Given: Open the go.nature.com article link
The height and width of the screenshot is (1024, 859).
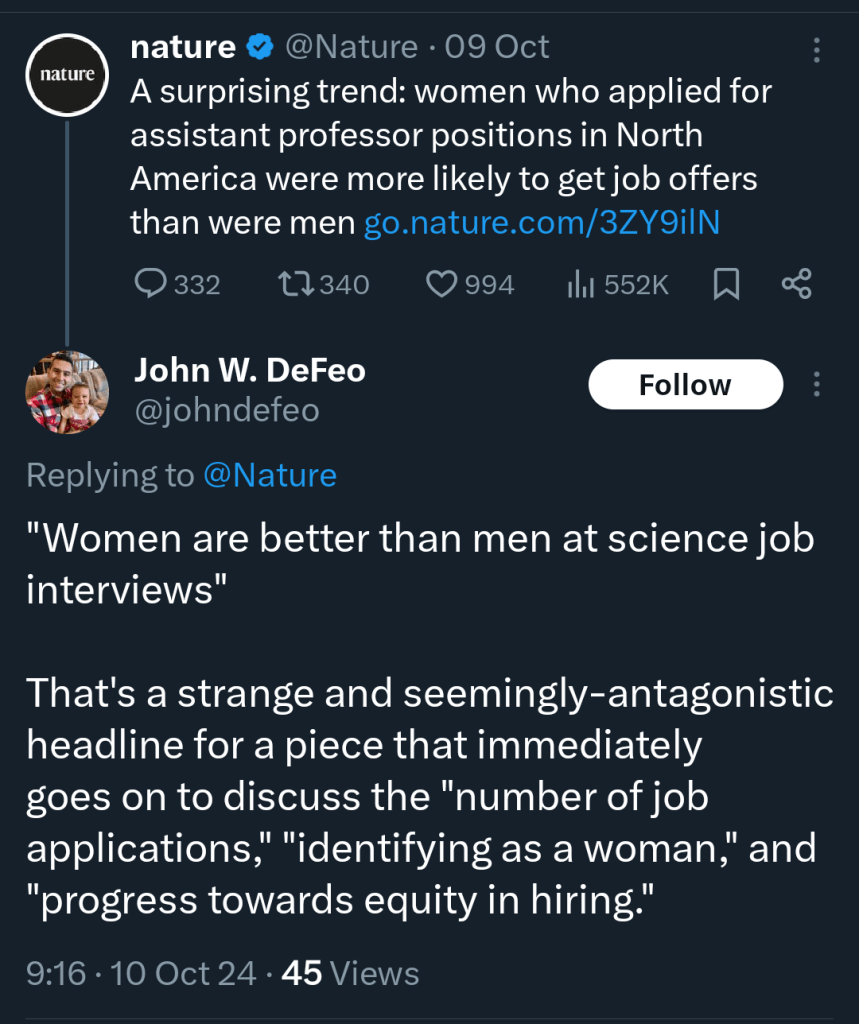Looking at the screenshot, I should pyautogui.click(x=541, y=222).
